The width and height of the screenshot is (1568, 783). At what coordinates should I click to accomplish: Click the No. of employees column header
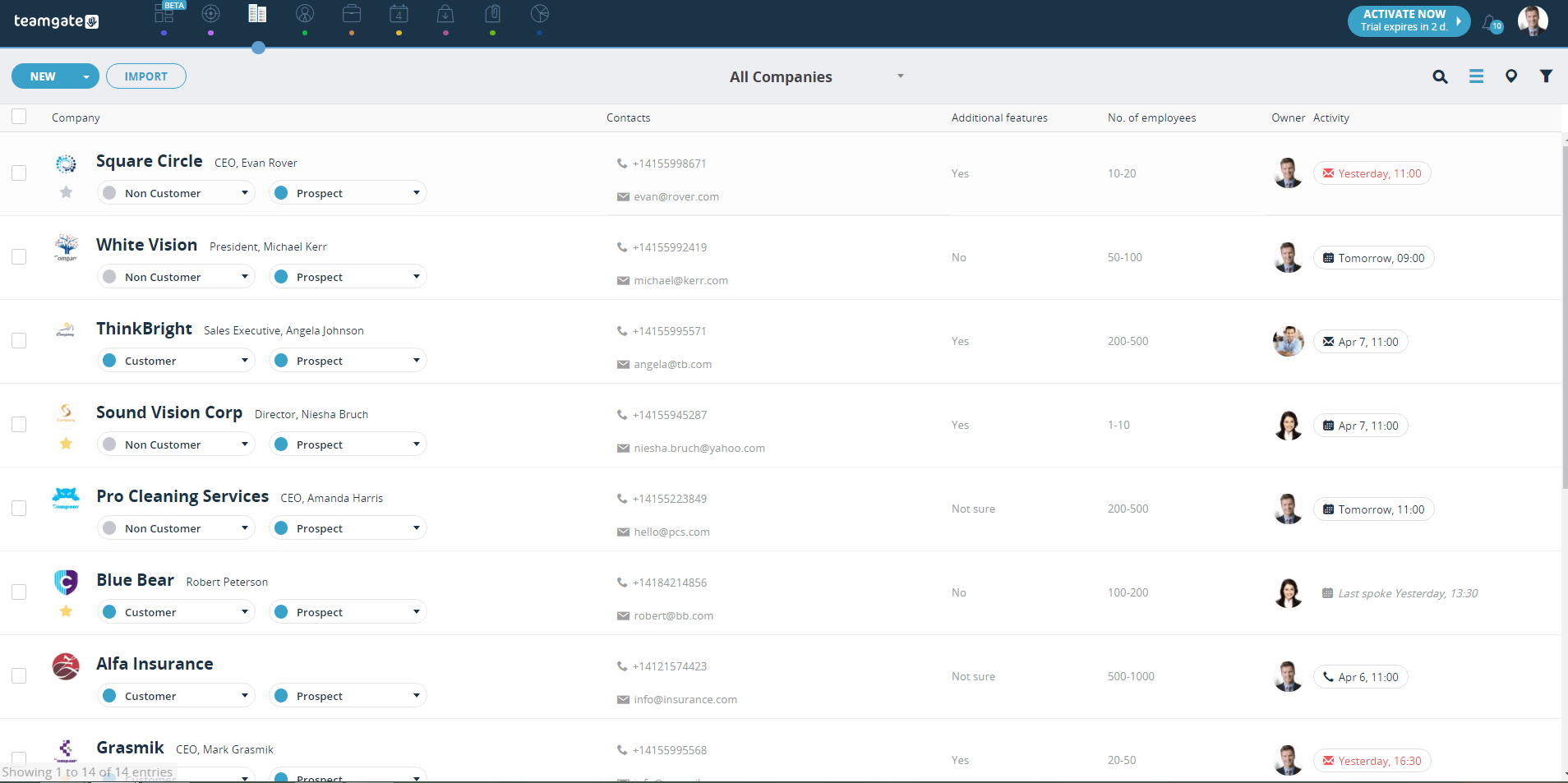(x=1151, y=117)
